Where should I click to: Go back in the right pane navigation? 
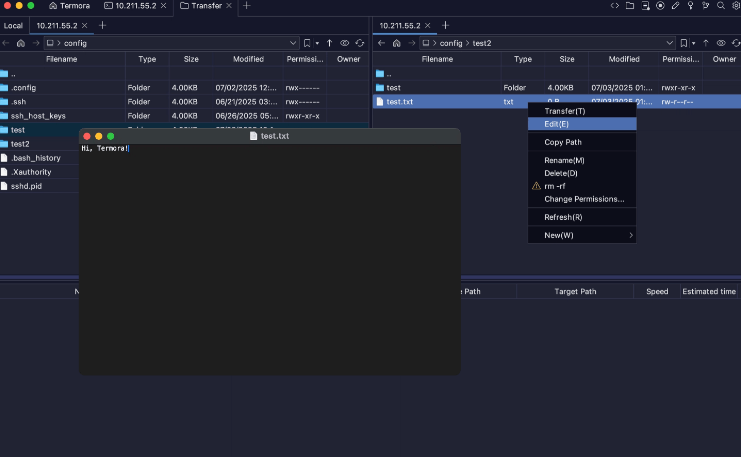[x=381, y=43]
